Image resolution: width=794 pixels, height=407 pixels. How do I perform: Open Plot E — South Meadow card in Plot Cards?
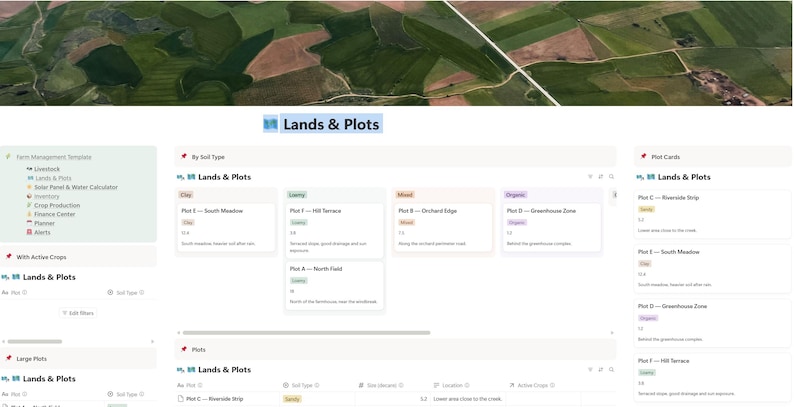click(x=712, y=269)
